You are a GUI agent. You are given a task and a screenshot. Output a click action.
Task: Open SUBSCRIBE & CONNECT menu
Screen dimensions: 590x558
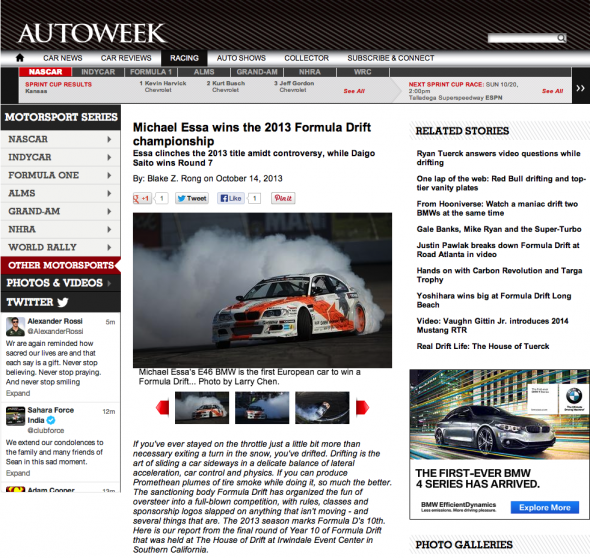[391, 58]
